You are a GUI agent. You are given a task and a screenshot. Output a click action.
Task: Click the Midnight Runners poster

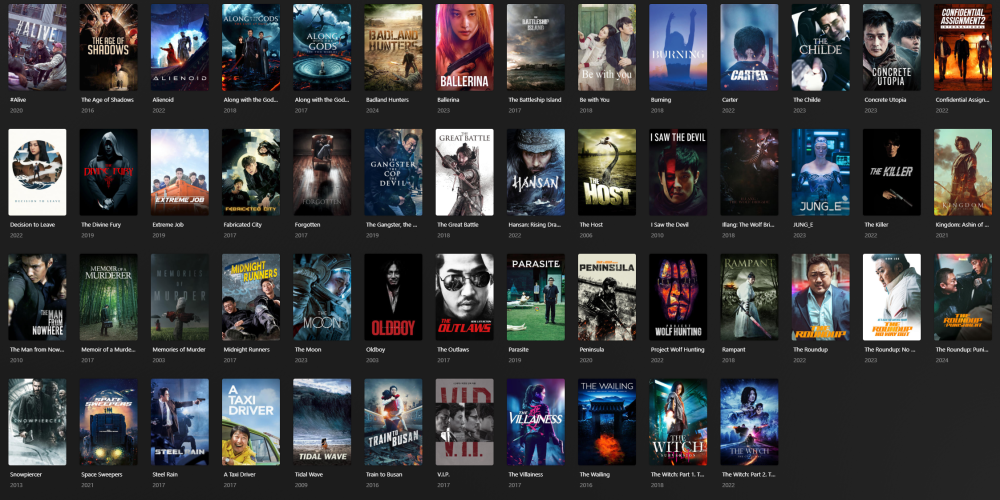(251, 297)
